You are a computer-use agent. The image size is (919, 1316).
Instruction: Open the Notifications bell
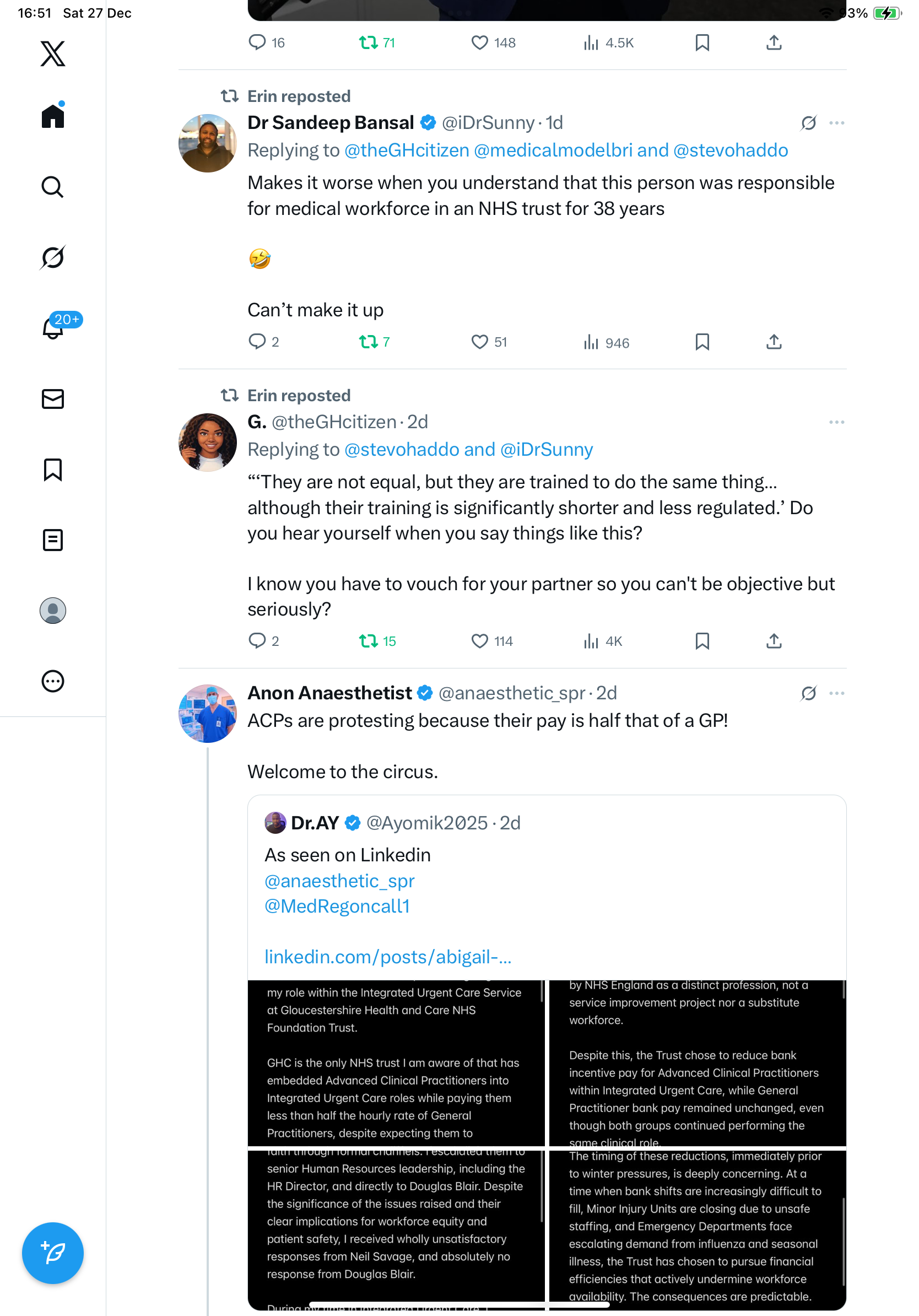[53, 328]
